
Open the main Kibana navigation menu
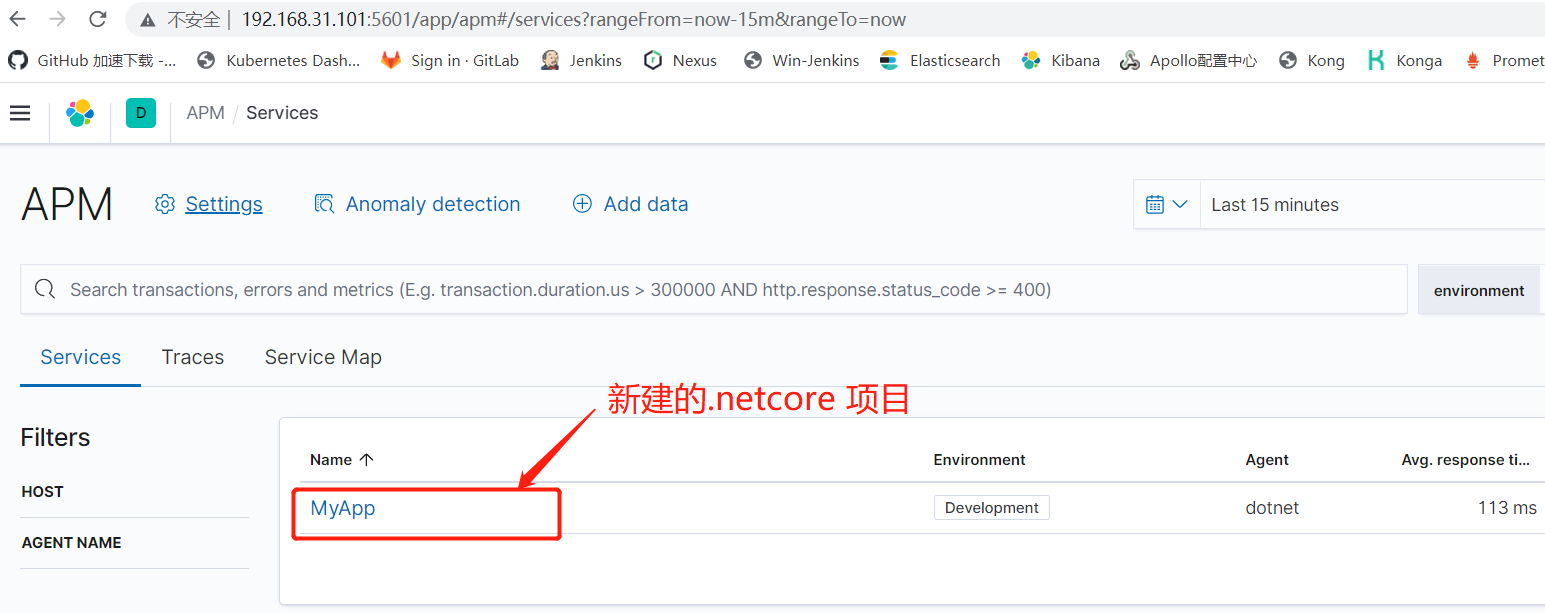20,112
